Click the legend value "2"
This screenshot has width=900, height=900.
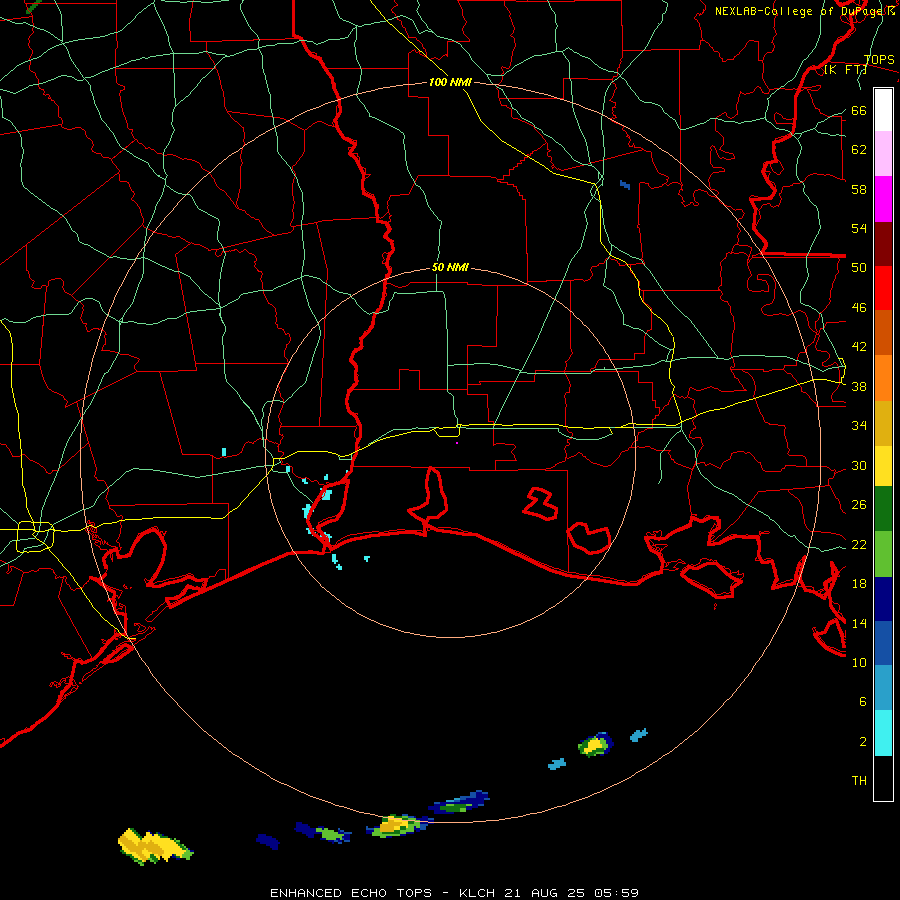pos(862,741)
